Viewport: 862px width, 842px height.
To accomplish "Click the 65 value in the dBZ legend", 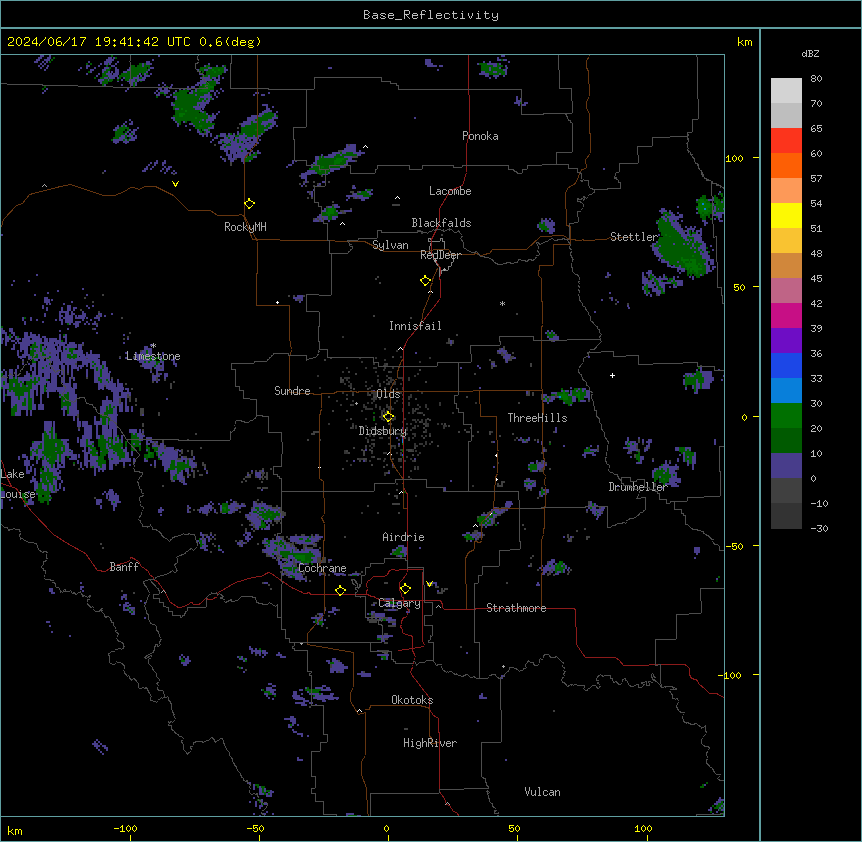I will tap(816, 129).
